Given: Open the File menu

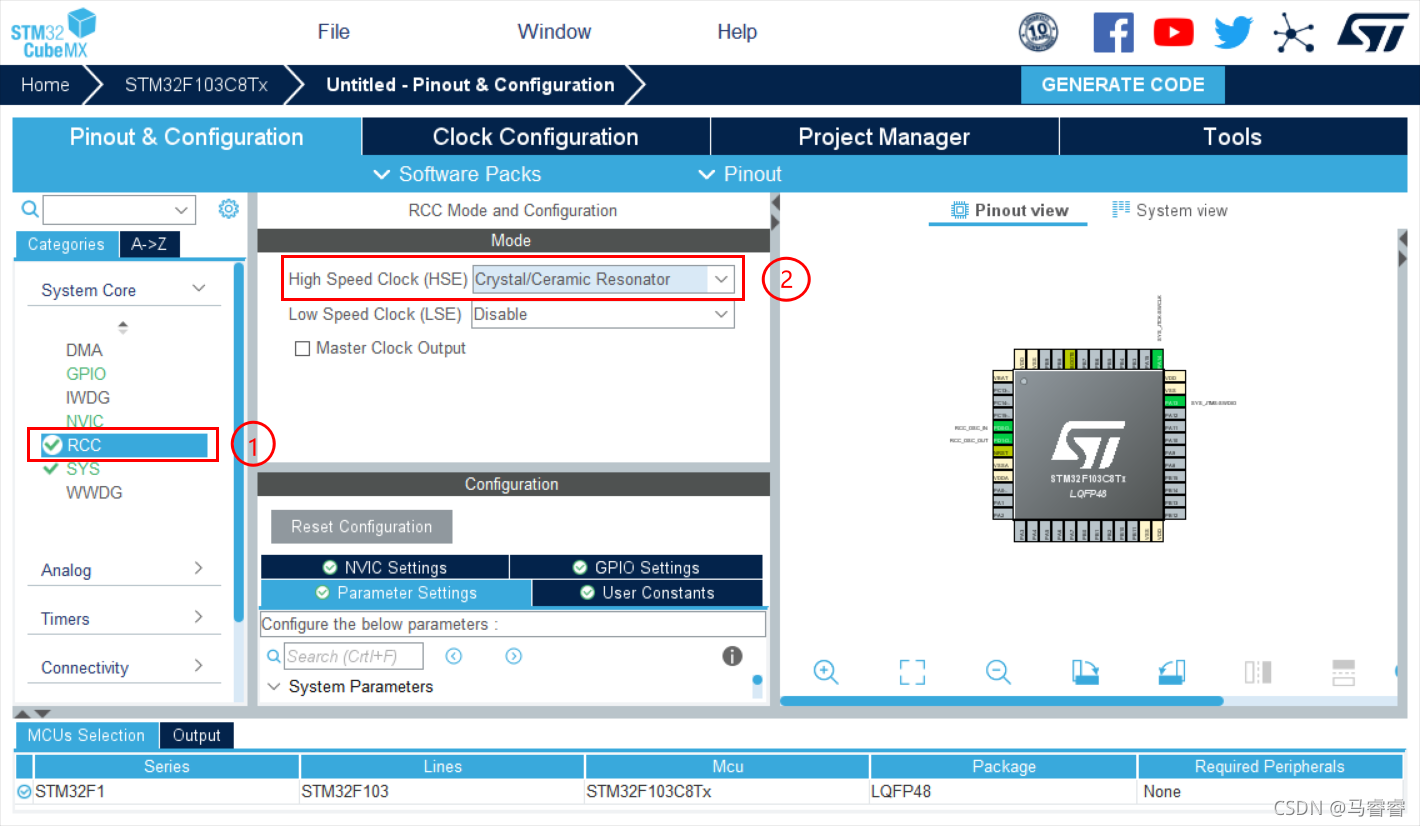Looking at the screenshot, I should (x=333, y=31).
